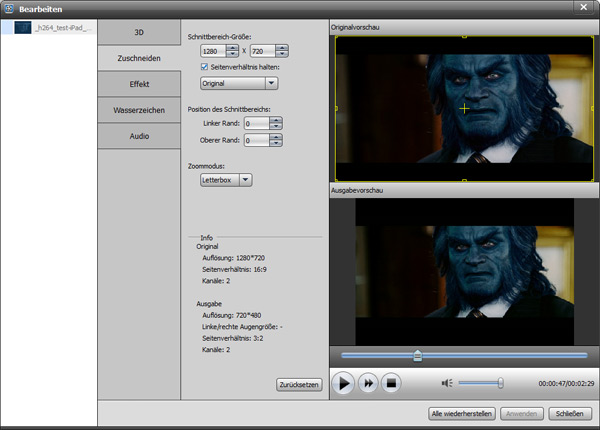Viewport: 600px width, 430px height.
Task: Click the Zurücksetzen button
Action: click(x=299, y=384)
